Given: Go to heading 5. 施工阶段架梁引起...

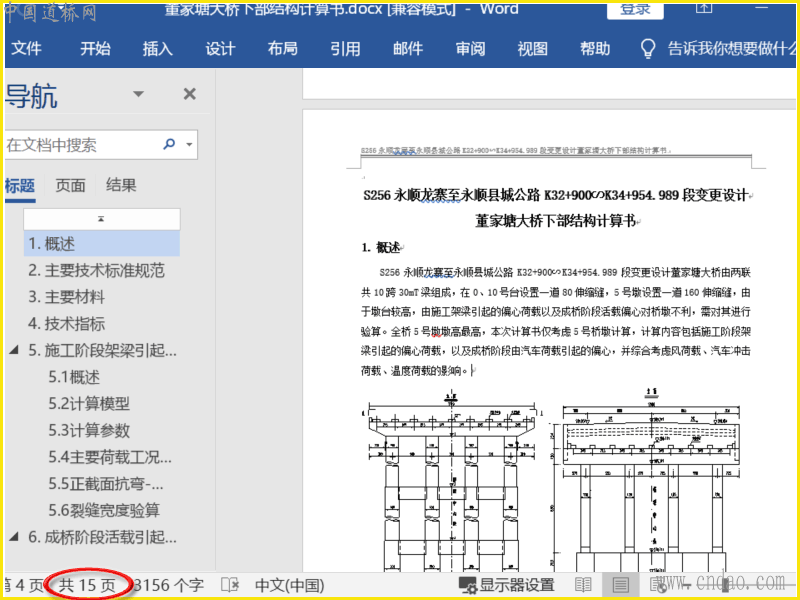Looking at the screenshot, I should point(103,351).
